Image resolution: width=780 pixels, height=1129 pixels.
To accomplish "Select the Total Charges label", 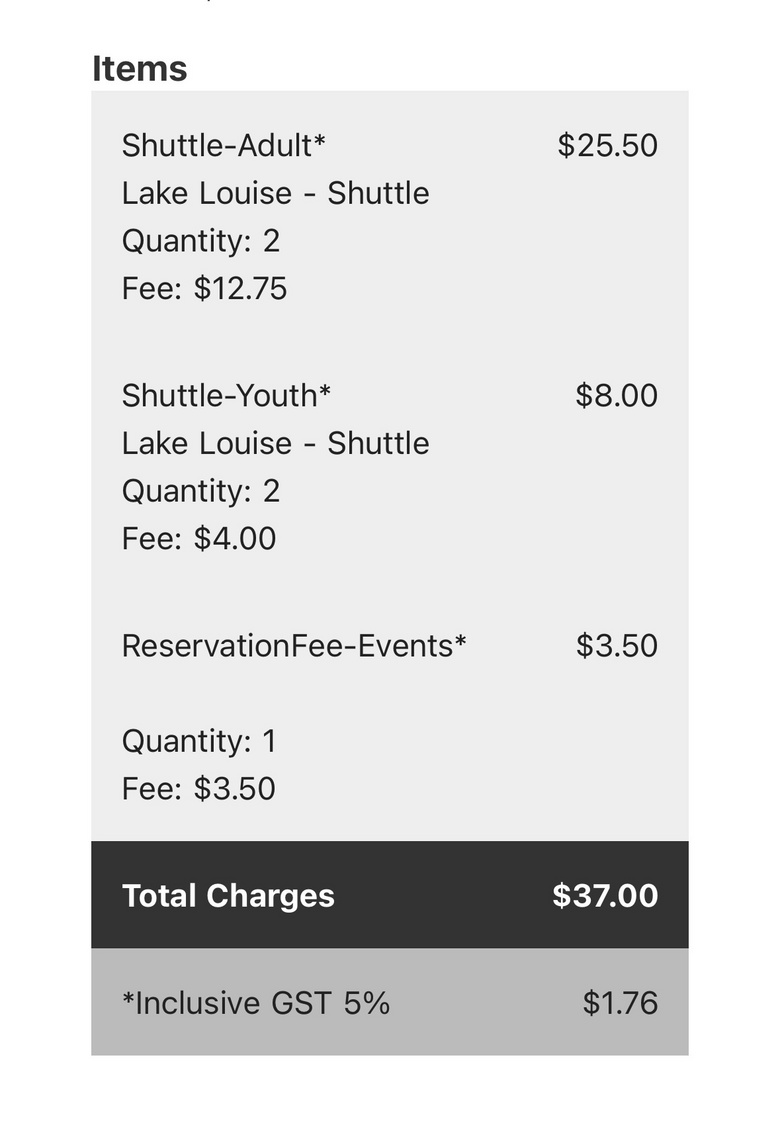I will coord(228,896).
